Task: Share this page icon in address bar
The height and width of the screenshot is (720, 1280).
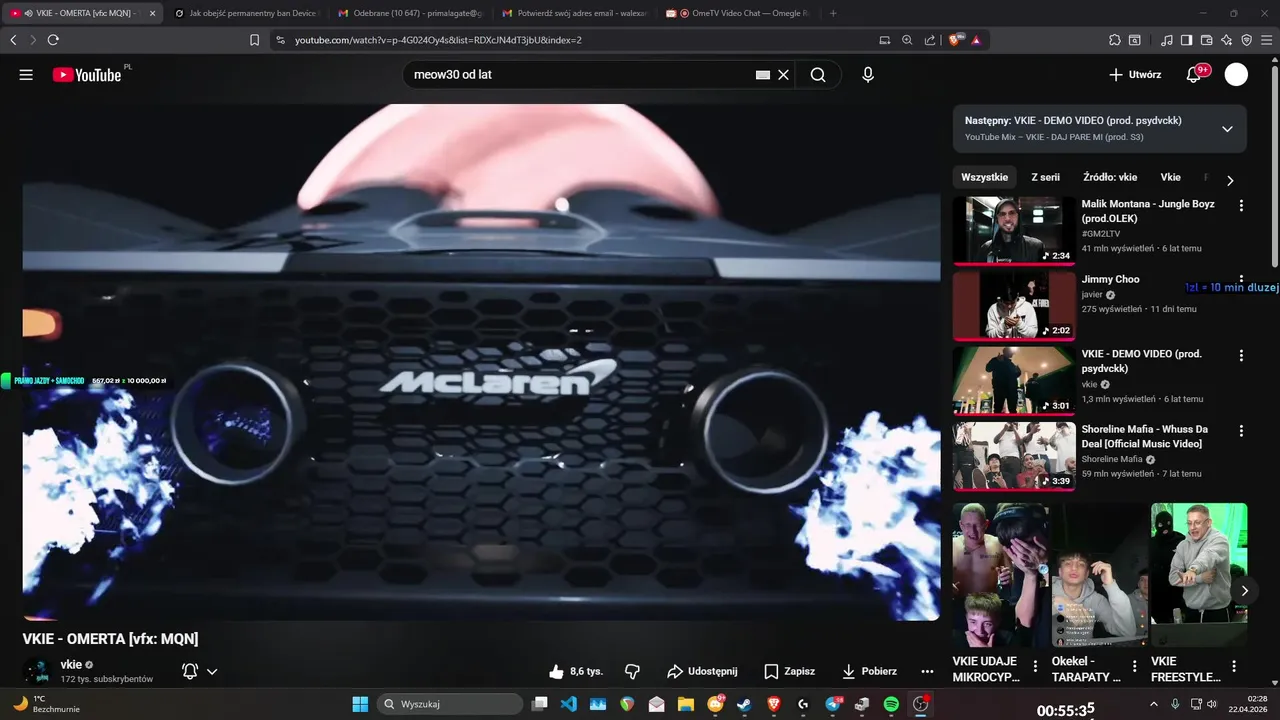Action: pos(930,40)
